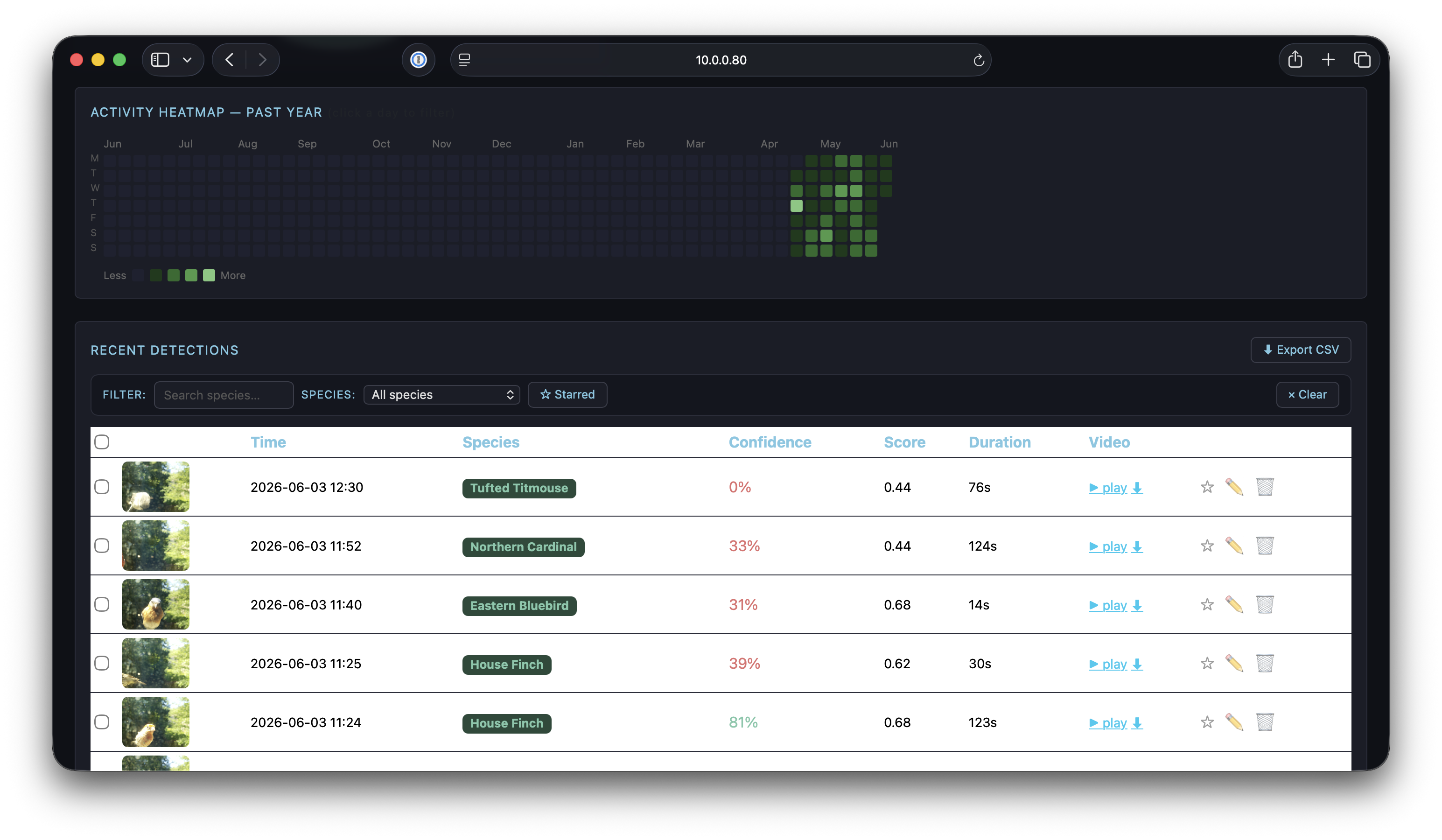Play the House Finch 11:24 video
Image resolution: width=1442 pixels, height=840 pixels.
point(1108,724)
